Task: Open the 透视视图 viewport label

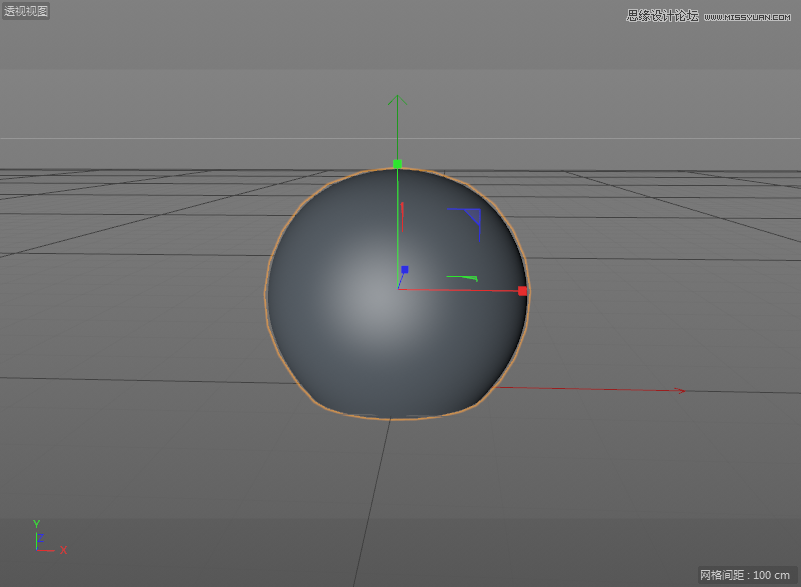Action: click(x=26, y=11)
